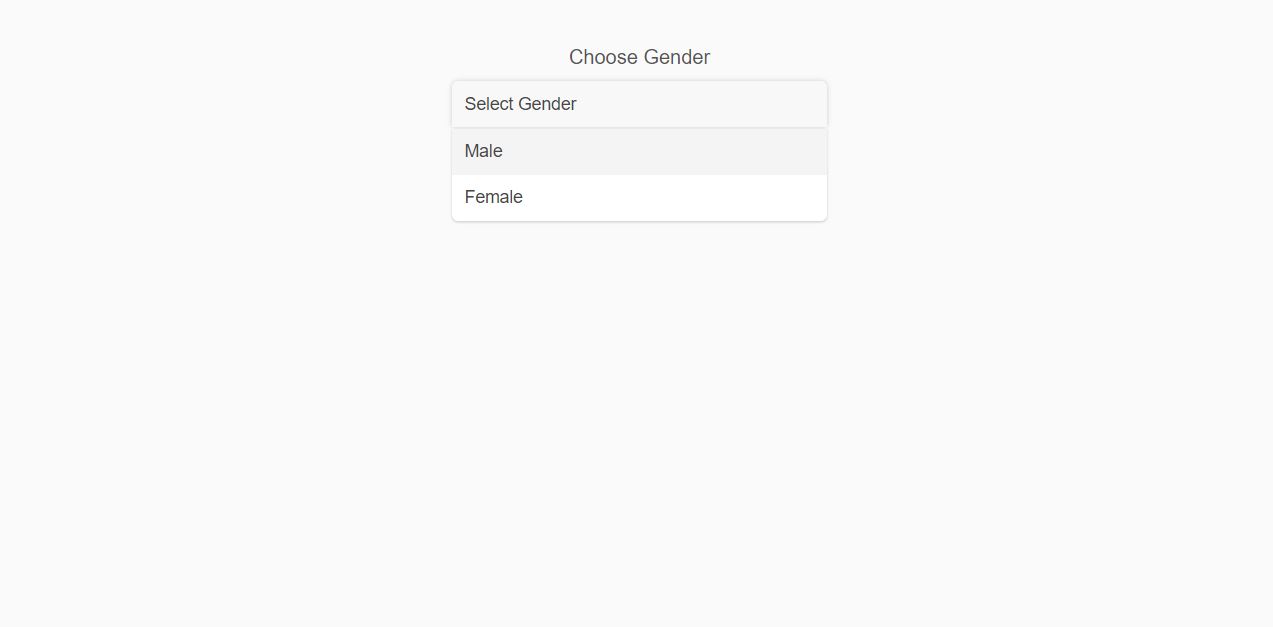Click the Choose Gender heading
Viewport: 1273px width, 627px height.
click(x=639, y=57)
